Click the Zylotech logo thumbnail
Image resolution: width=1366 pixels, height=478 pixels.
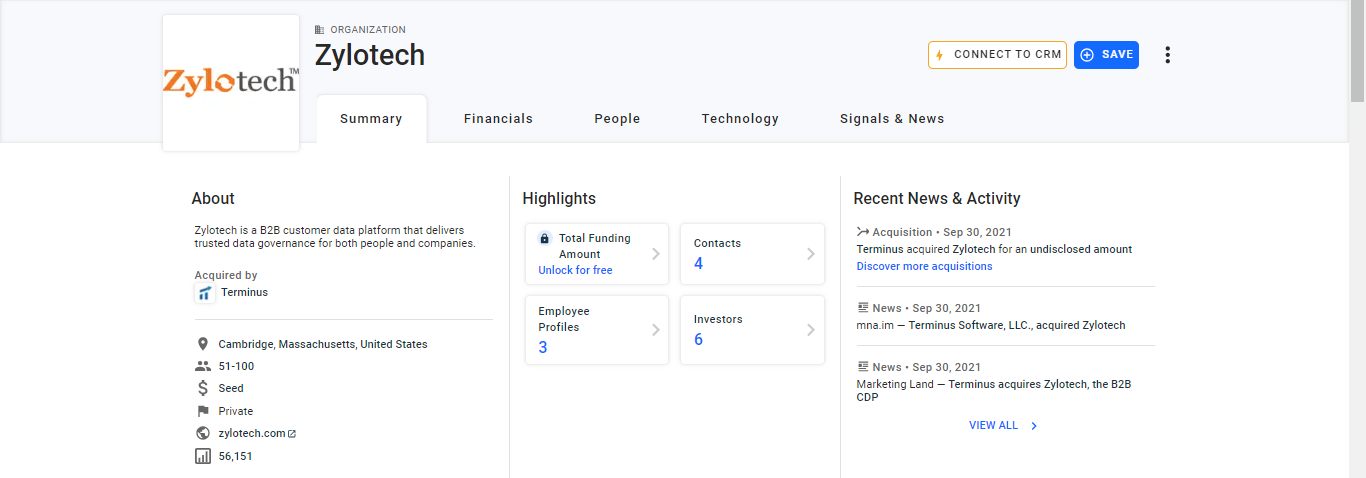coord(231,83)
